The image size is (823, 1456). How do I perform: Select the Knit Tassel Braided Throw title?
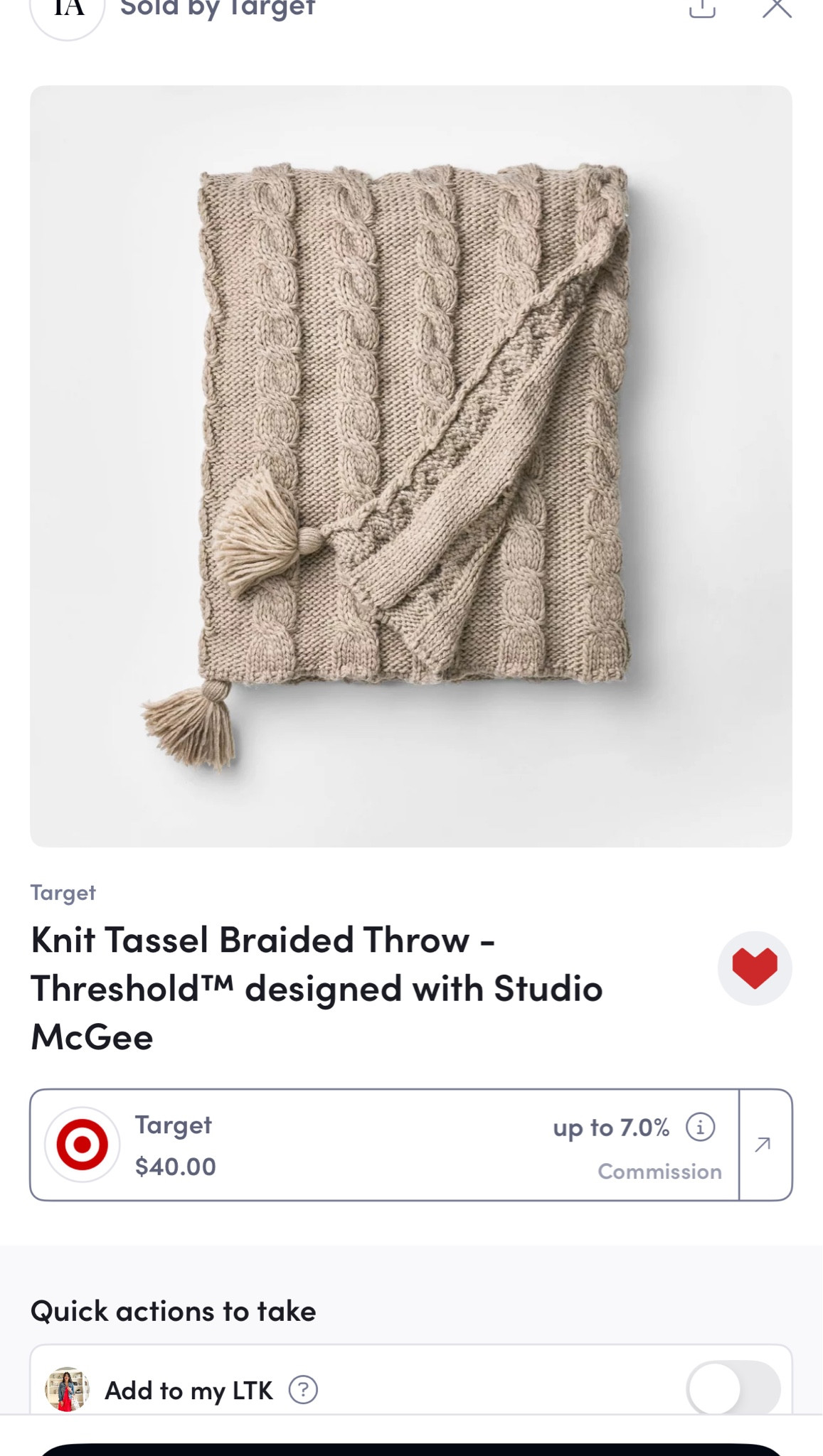(317, 988)
